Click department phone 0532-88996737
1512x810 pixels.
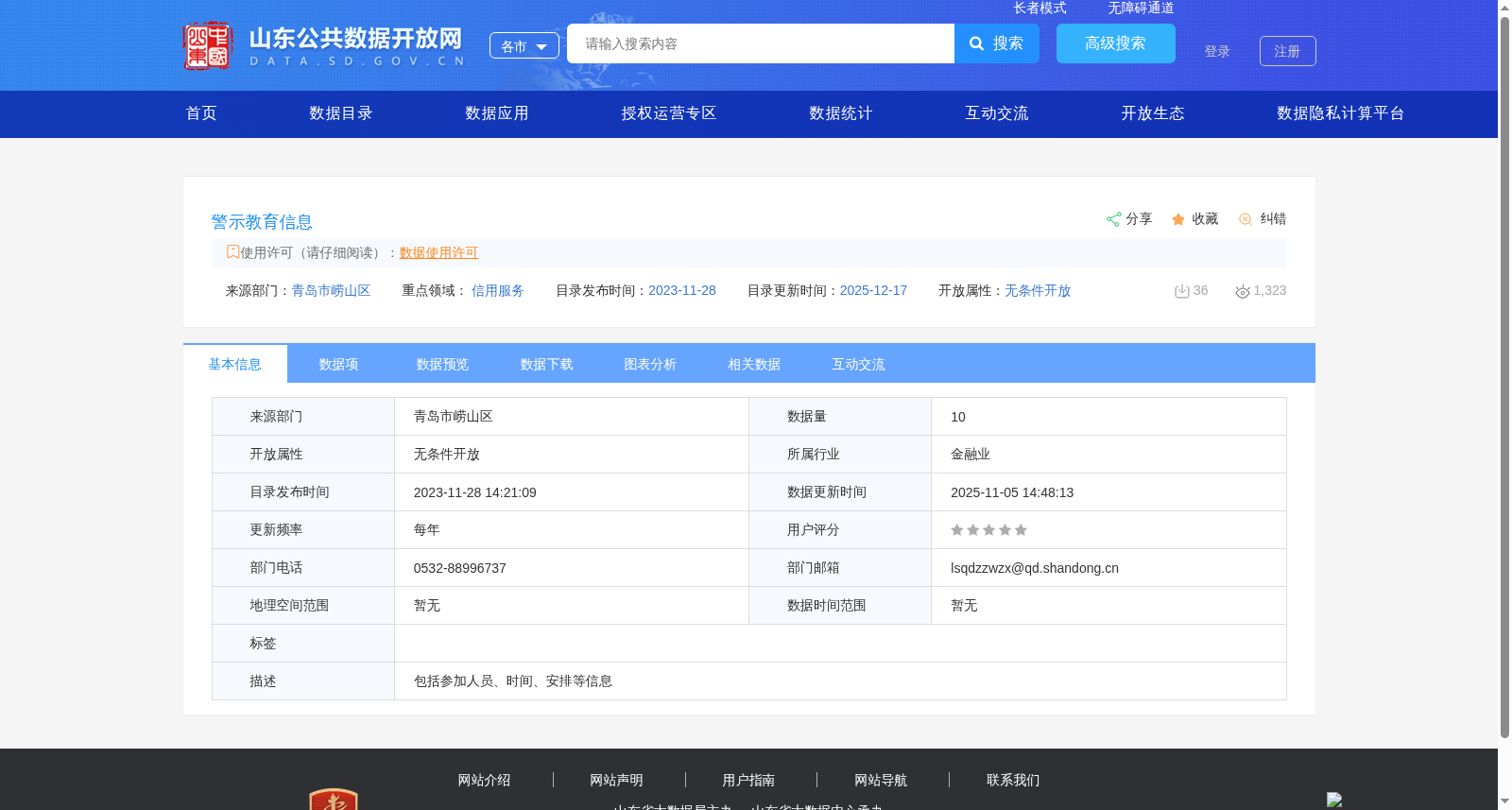tap(460, 568)
